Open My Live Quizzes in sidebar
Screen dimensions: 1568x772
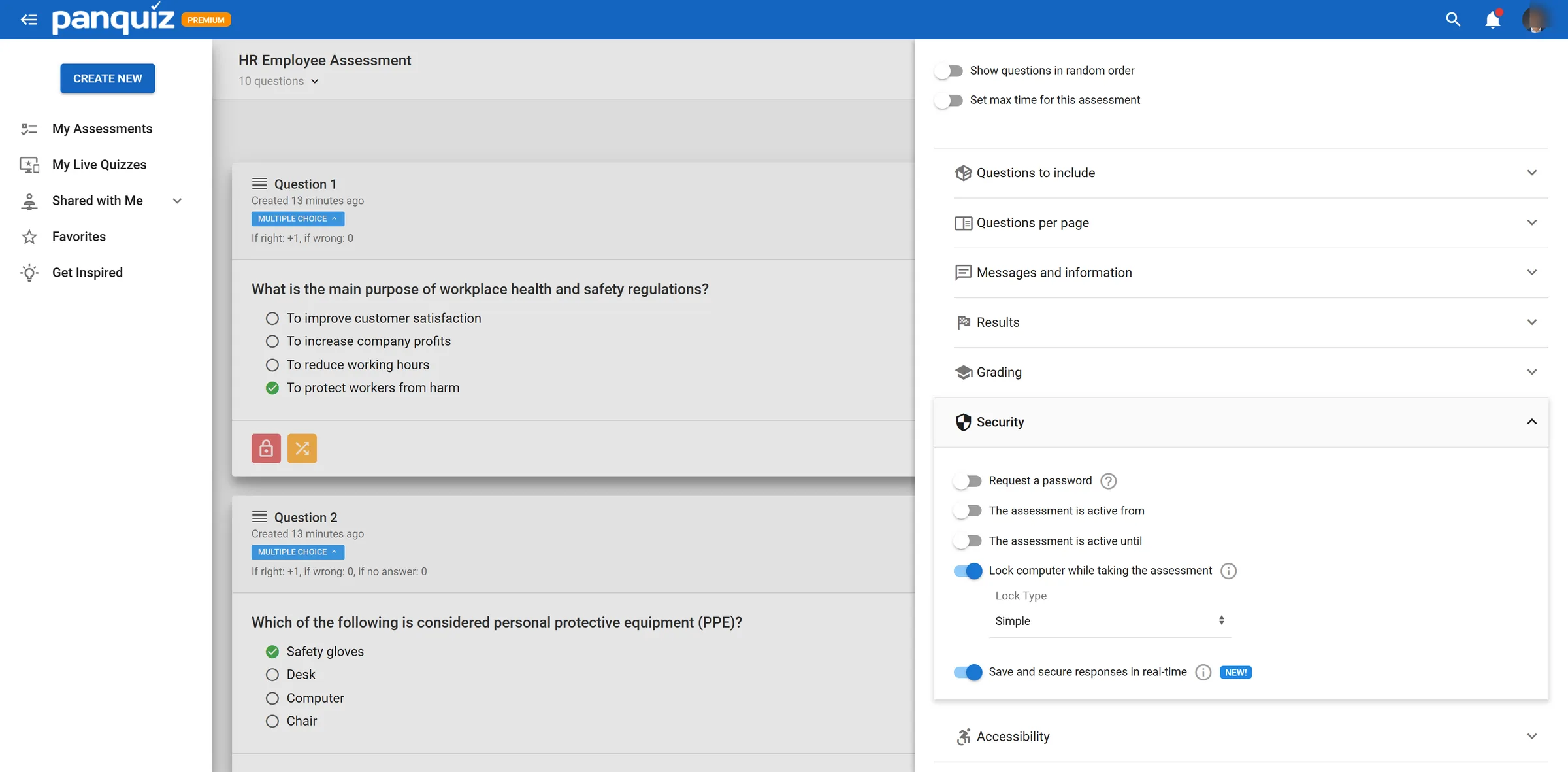click(99, 165)
